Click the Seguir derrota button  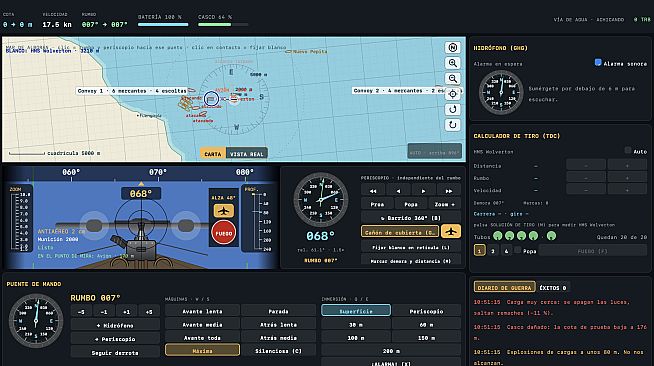click(115, 353)
